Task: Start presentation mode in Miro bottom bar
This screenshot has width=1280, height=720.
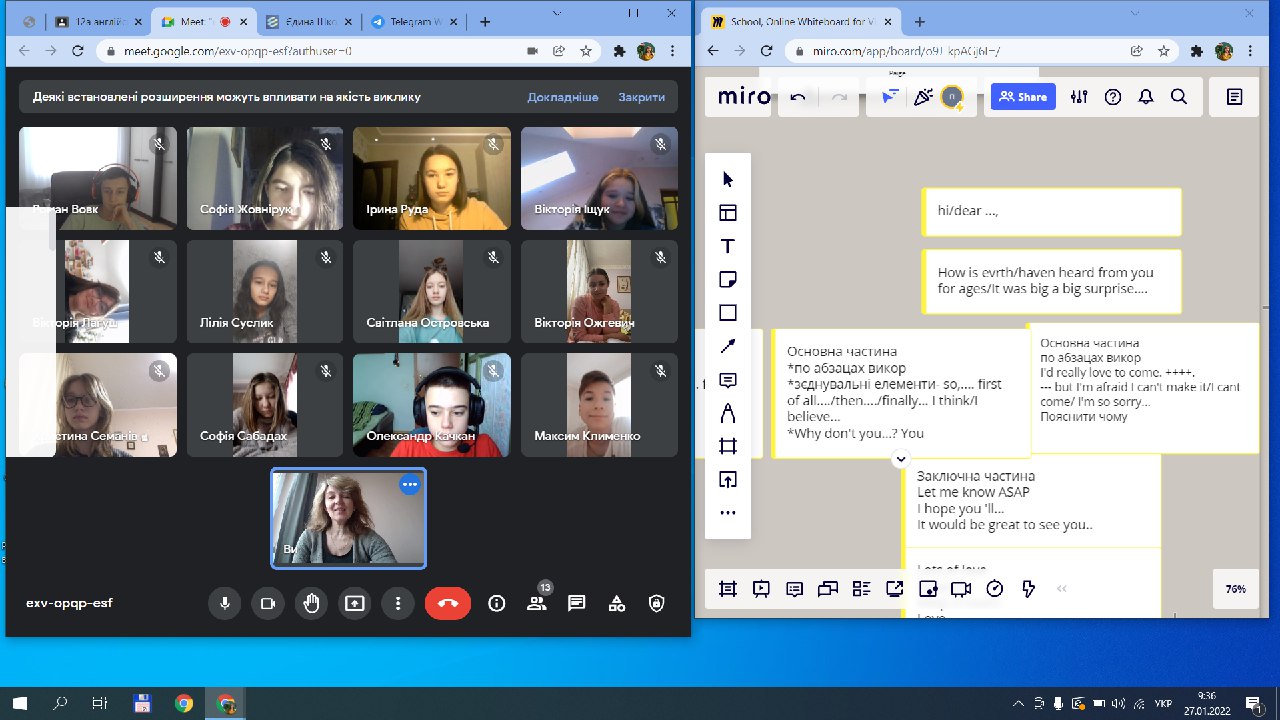Action: [761, 589]
